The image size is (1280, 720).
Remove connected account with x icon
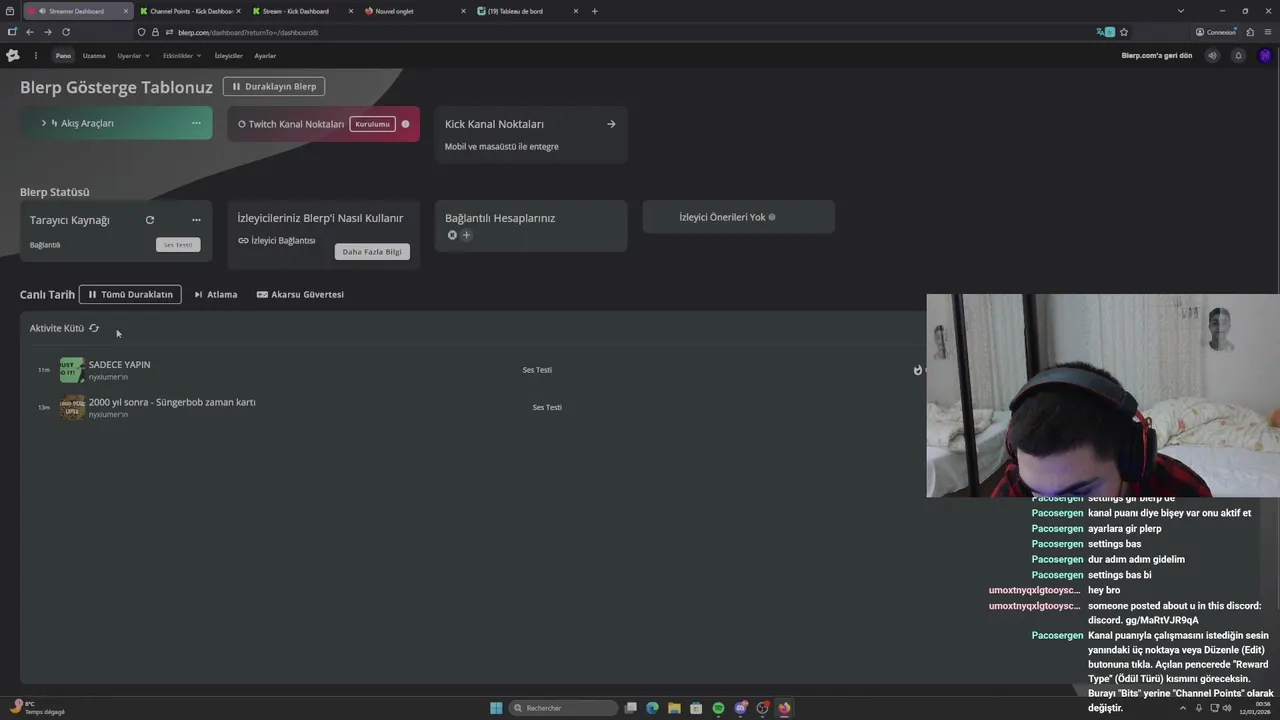coord(452,235)
